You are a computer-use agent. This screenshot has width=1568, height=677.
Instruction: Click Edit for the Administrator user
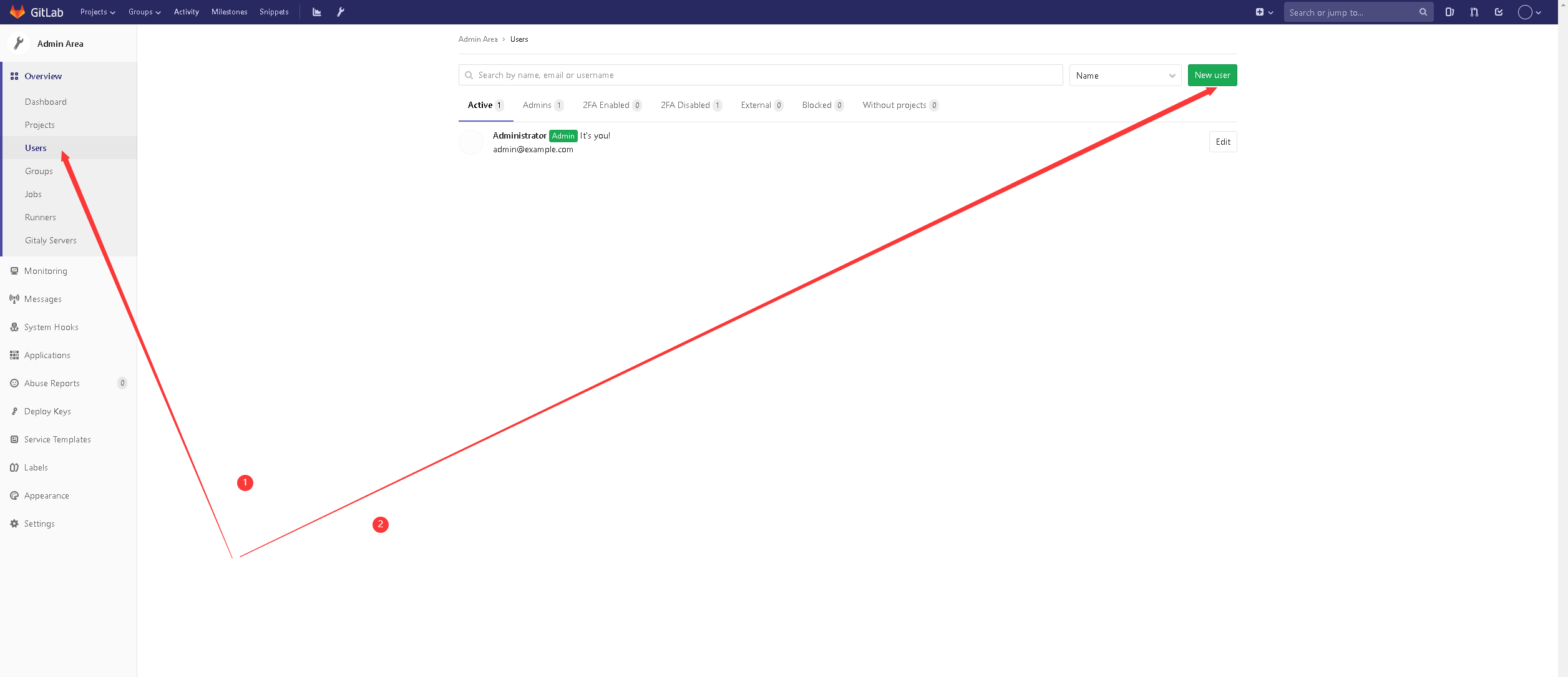[x=1222, y=142]
